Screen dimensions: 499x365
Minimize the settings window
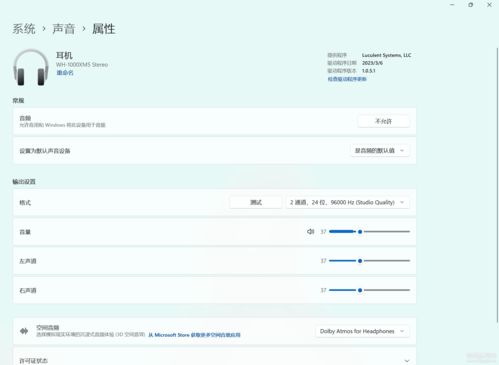tap(452, 5)
